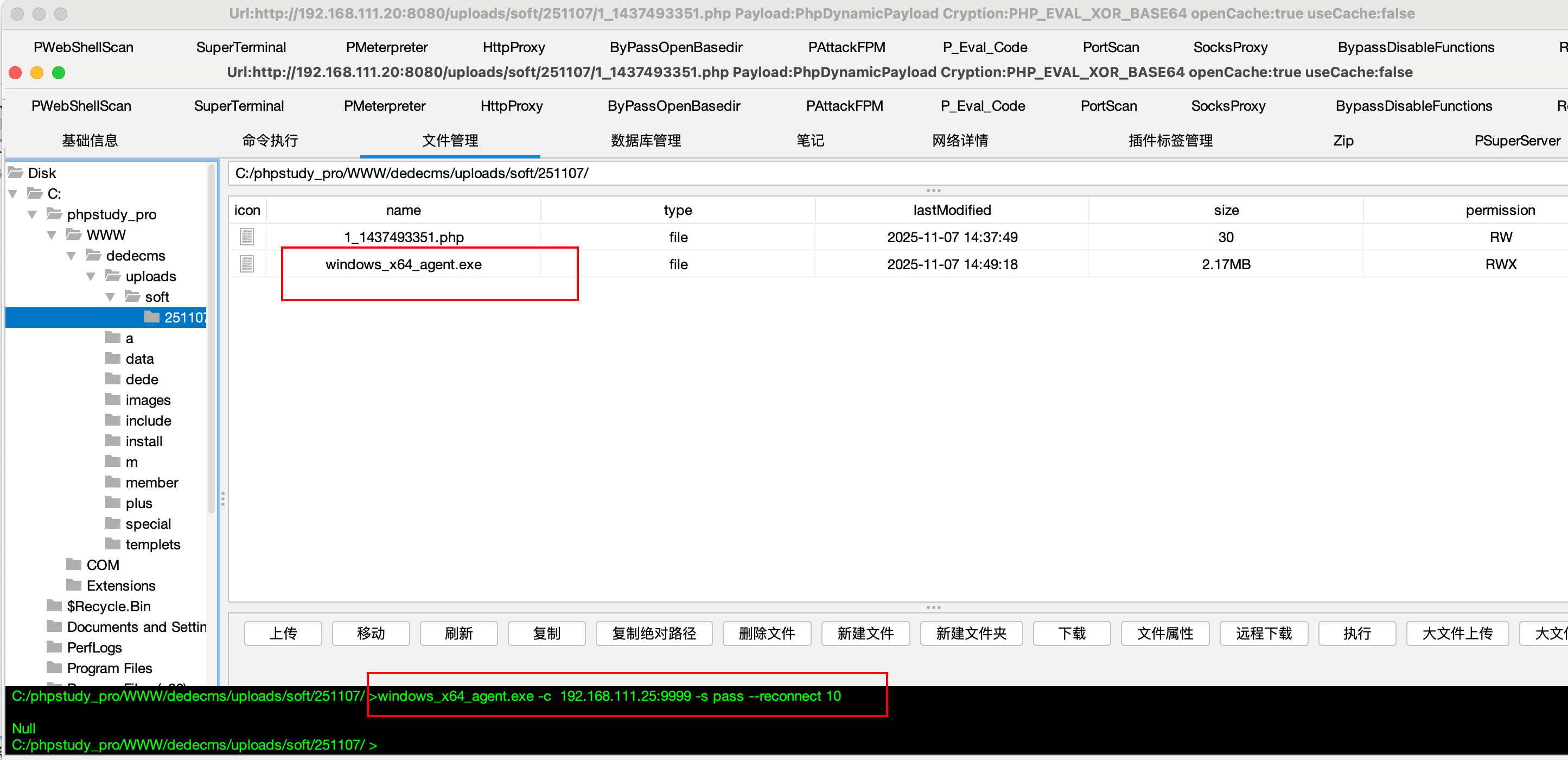Collapse the soft folder arrow
The height and width of the screenshot is (760, 1568).
[111, 297]
